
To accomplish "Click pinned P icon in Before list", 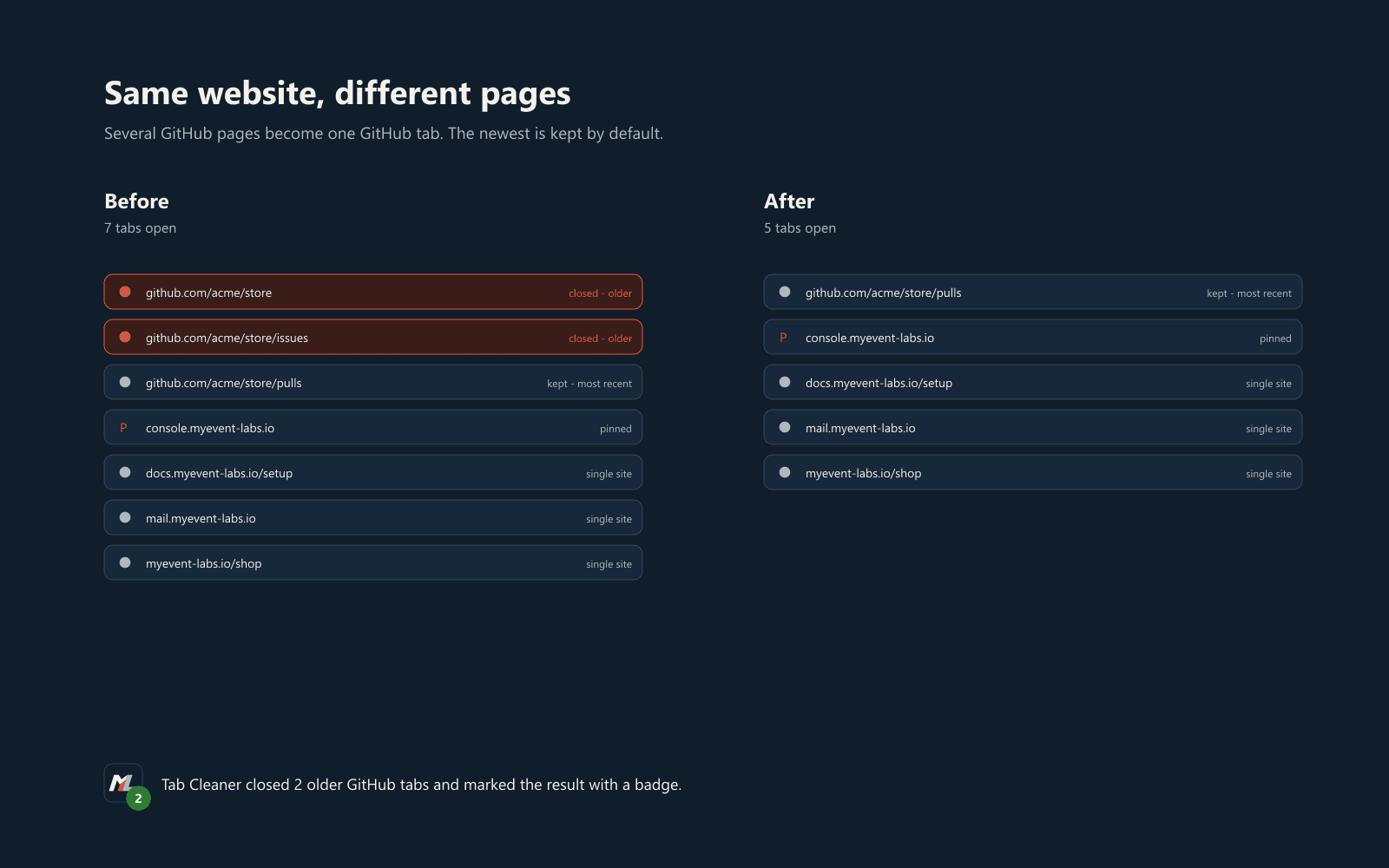I will click(123, 428).
